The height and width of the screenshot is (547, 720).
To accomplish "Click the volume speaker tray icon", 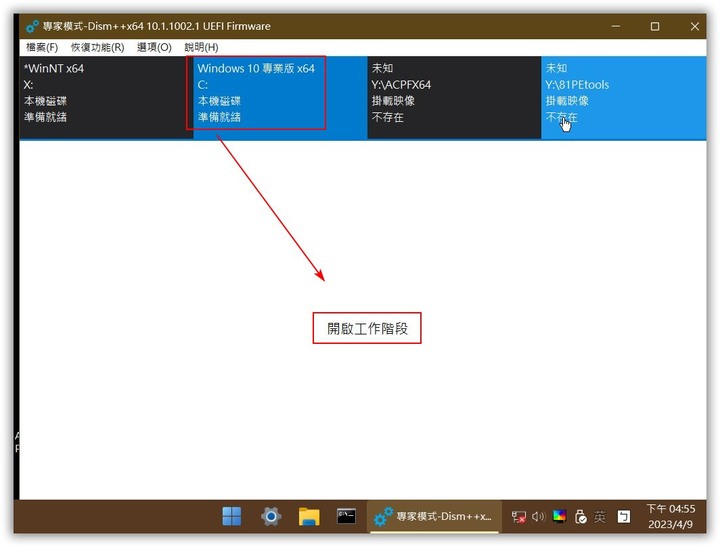I will (538, 517).
